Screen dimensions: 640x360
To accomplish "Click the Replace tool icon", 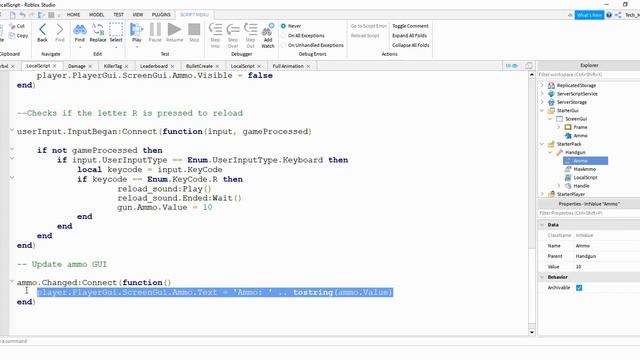I will coord(98,29).
